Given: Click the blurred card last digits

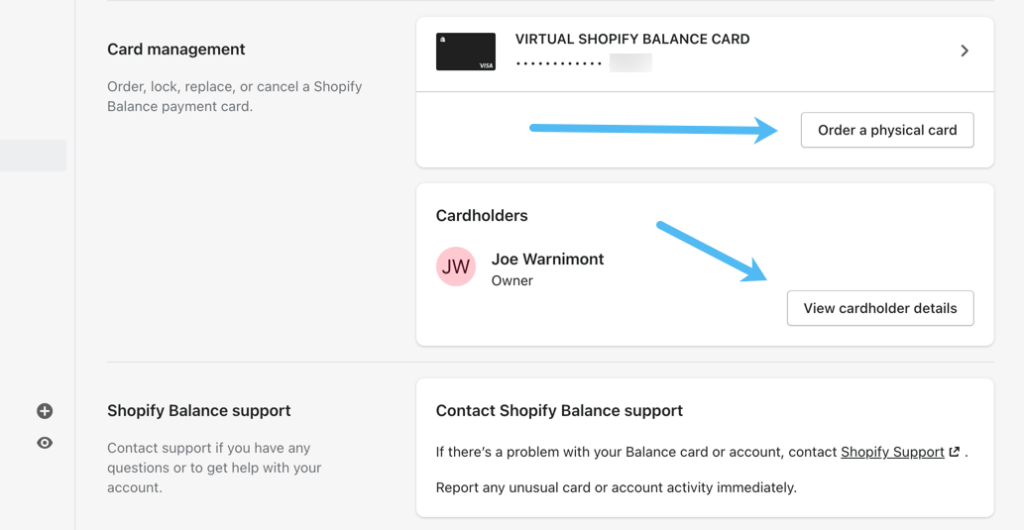Looking at the screenshot, I should coord(630,64).
